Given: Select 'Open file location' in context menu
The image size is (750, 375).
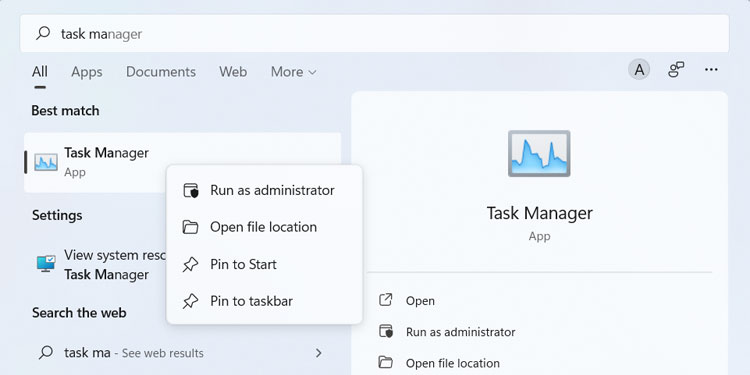Looking at the screenshot, I should pos(264,227).
